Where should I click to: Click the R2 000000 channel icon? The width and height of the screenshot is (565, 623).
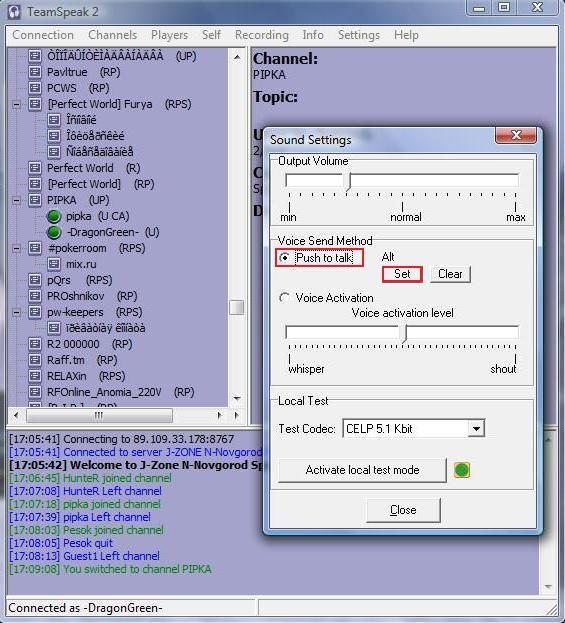35,344
